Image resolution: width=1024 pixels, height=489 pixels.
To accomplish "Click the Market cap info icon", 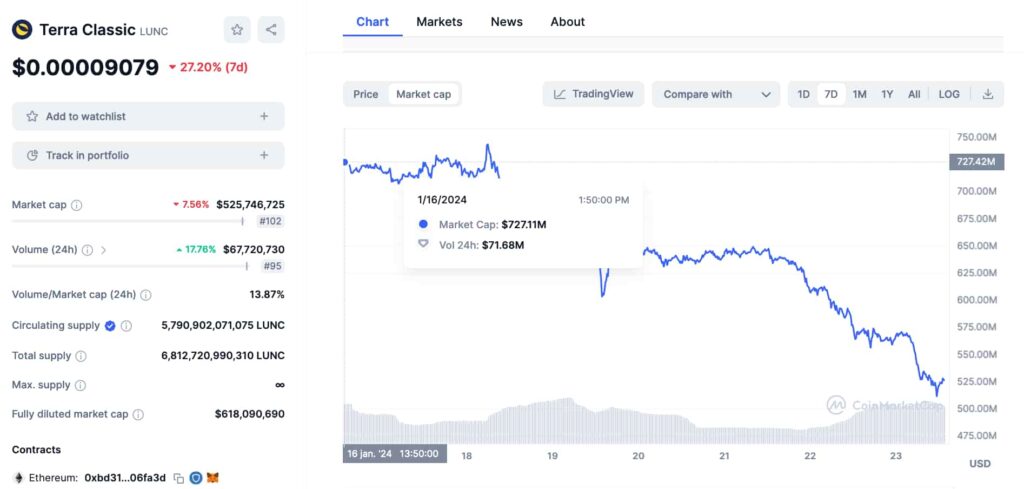I will click(77, 205).
